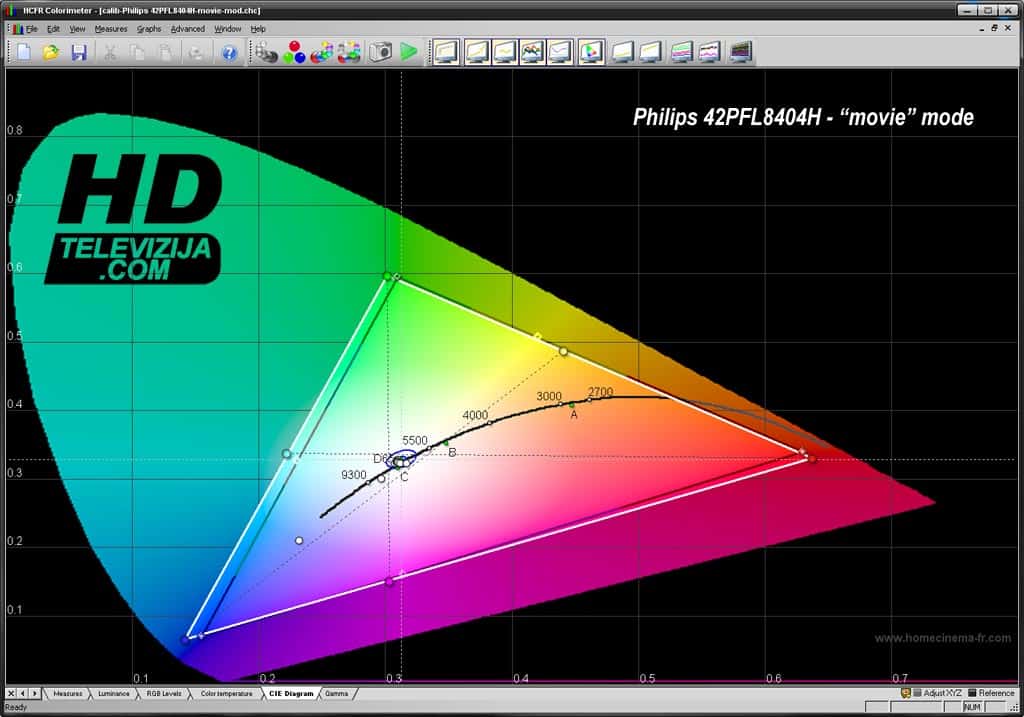This screenshot has height=717, width=1024.
Task: Toggle the fifth monitor graph view button
Action: pos(560,52)
